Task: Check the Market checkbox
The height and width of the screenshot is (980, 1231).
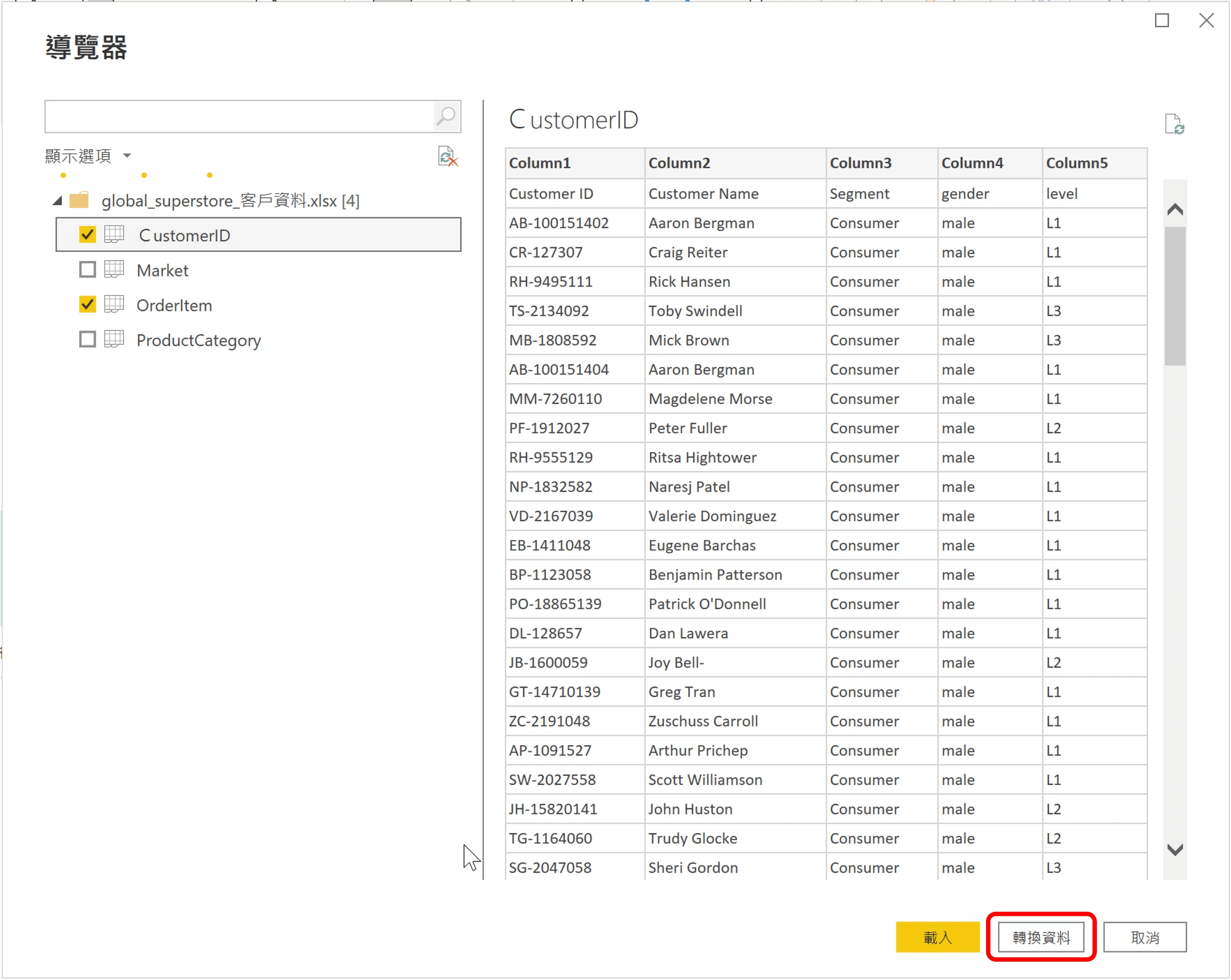Action: [87, 270]
